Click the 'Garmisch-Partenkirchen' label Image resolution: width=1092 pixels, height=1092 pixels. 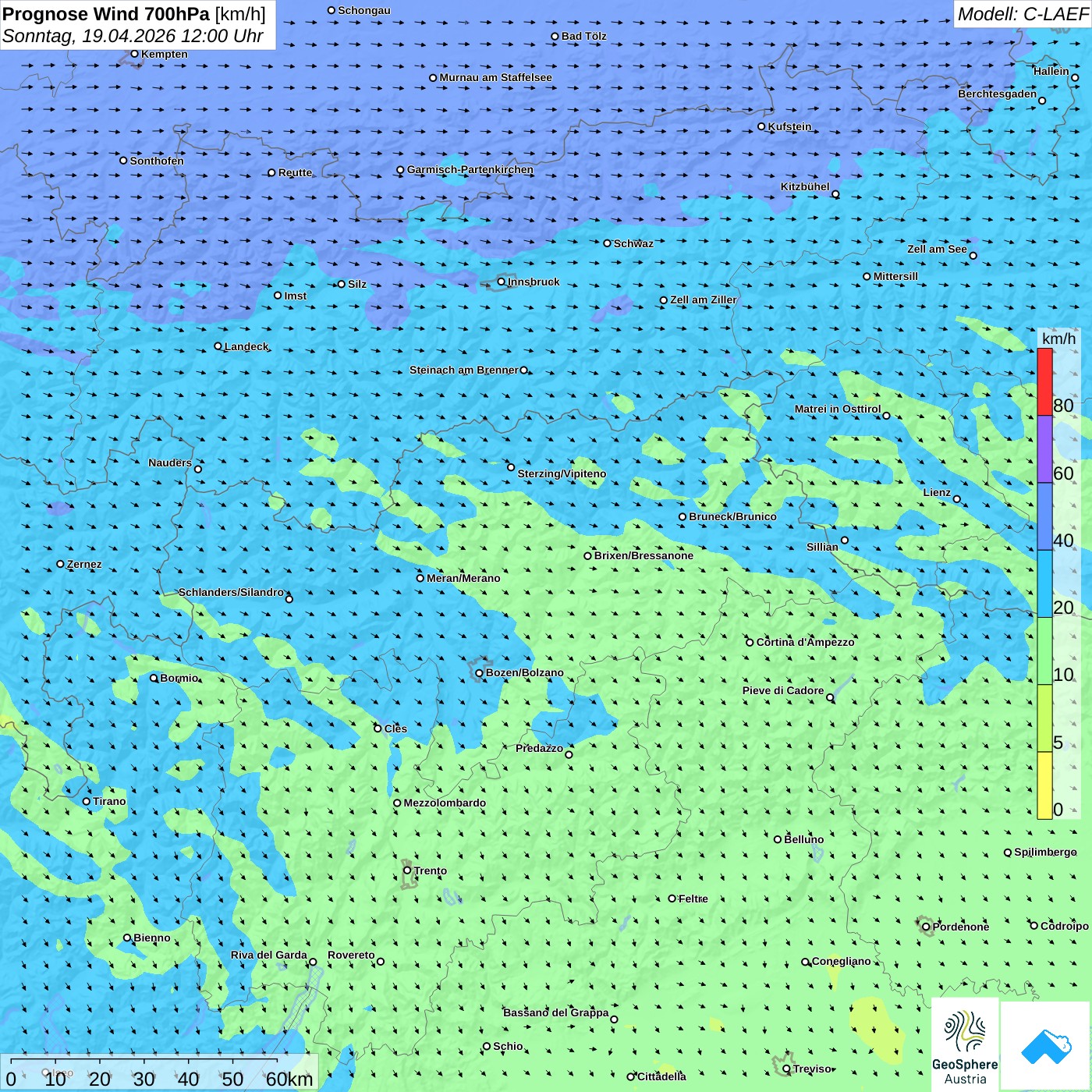coord(470,169)
